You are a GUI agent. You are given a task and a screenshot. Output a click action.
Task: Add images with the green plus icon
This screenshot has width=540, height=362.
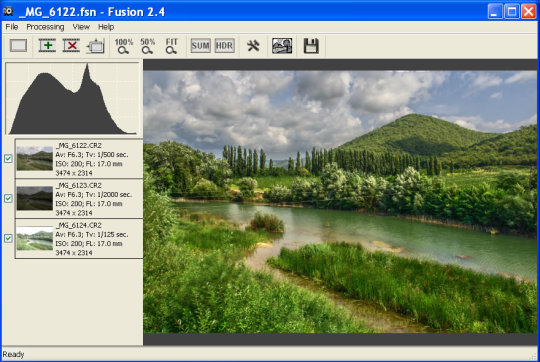[x=47, y=45]
